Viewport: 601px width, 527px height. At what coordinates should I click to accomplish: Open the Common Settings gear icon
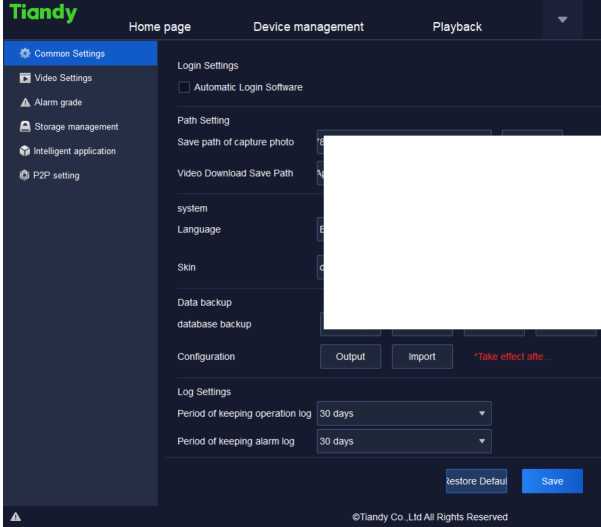pyautogui.click(x=25, y=53)
